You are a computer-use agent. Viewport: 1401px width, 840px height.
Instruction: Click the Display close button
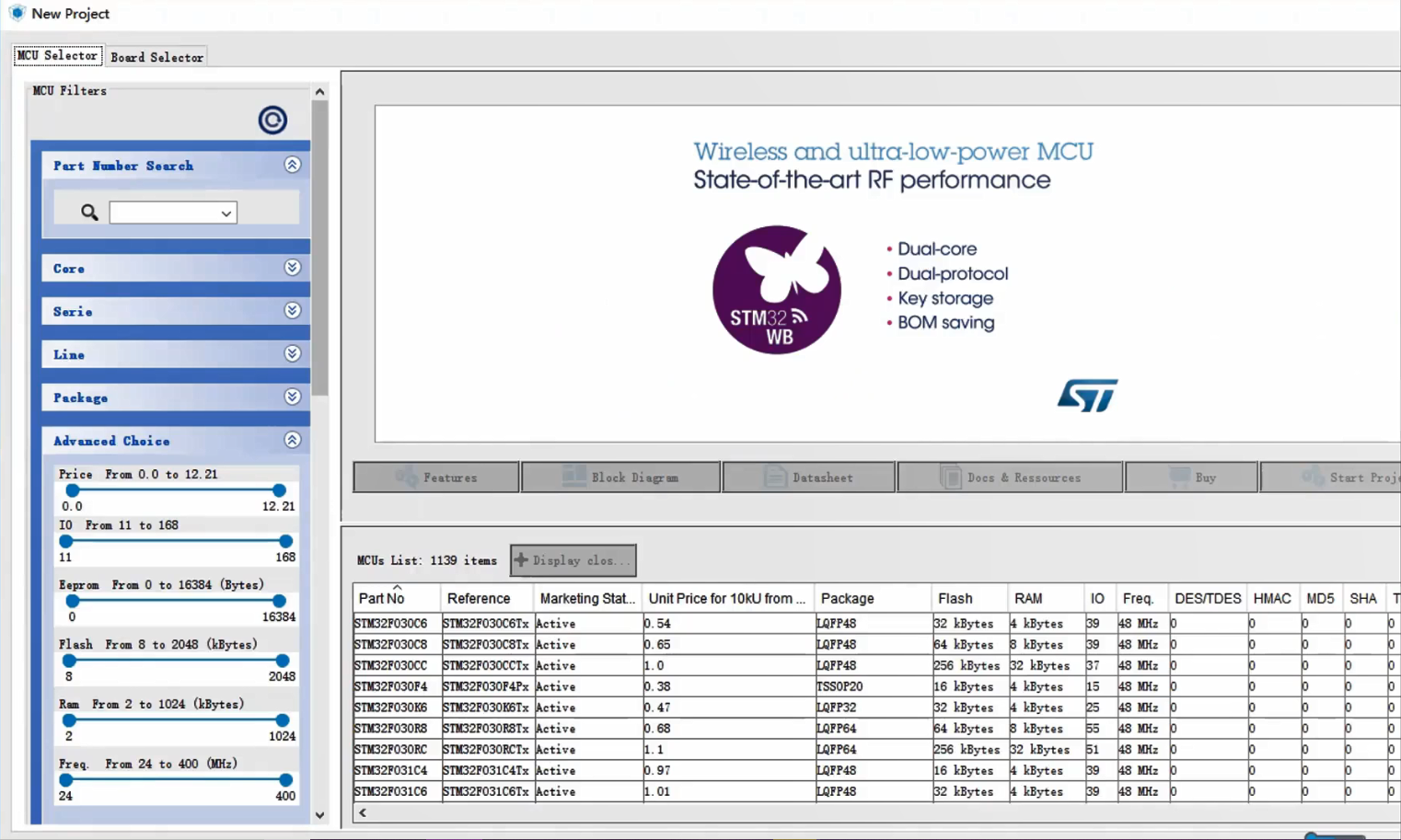pyautogui.click(x=573, y=560)
